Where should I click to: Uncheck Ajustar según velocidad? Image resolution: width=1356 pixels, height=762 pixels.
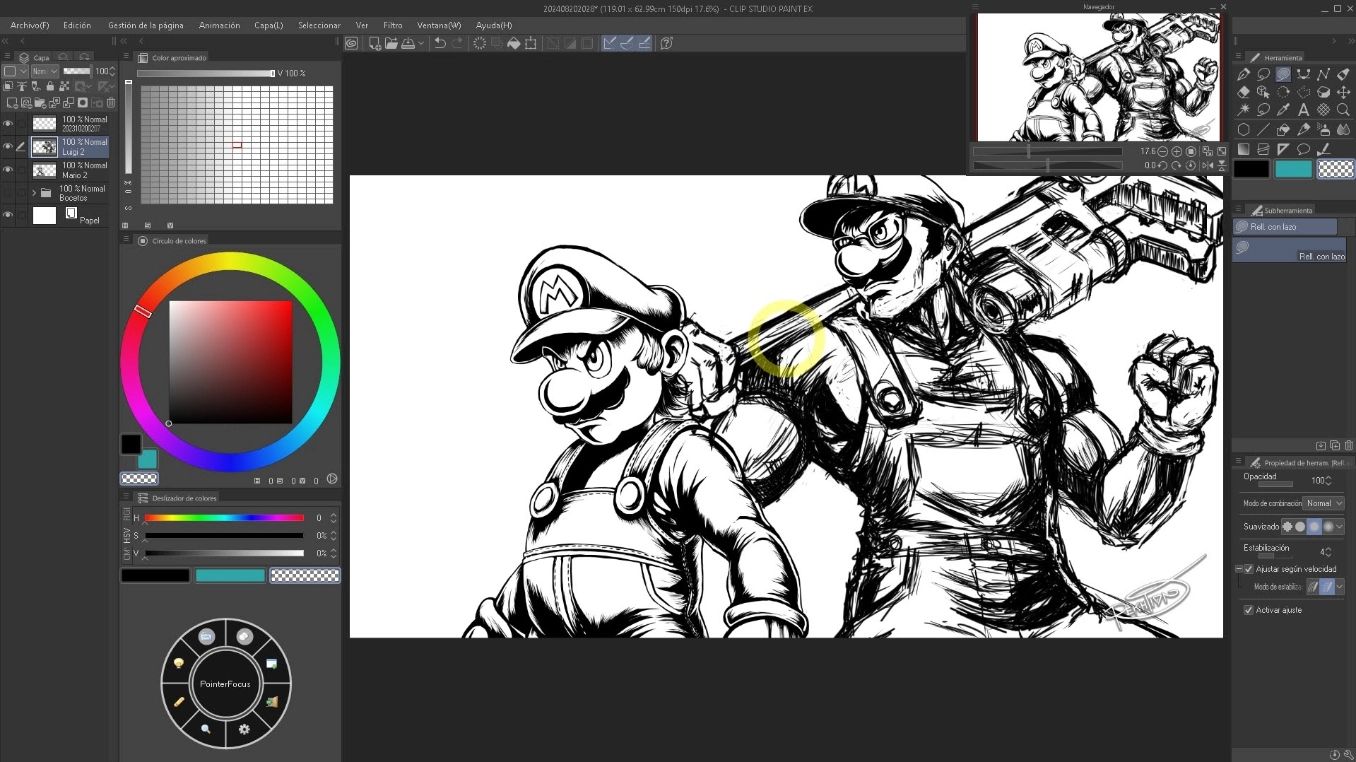tap(1248, 569)
